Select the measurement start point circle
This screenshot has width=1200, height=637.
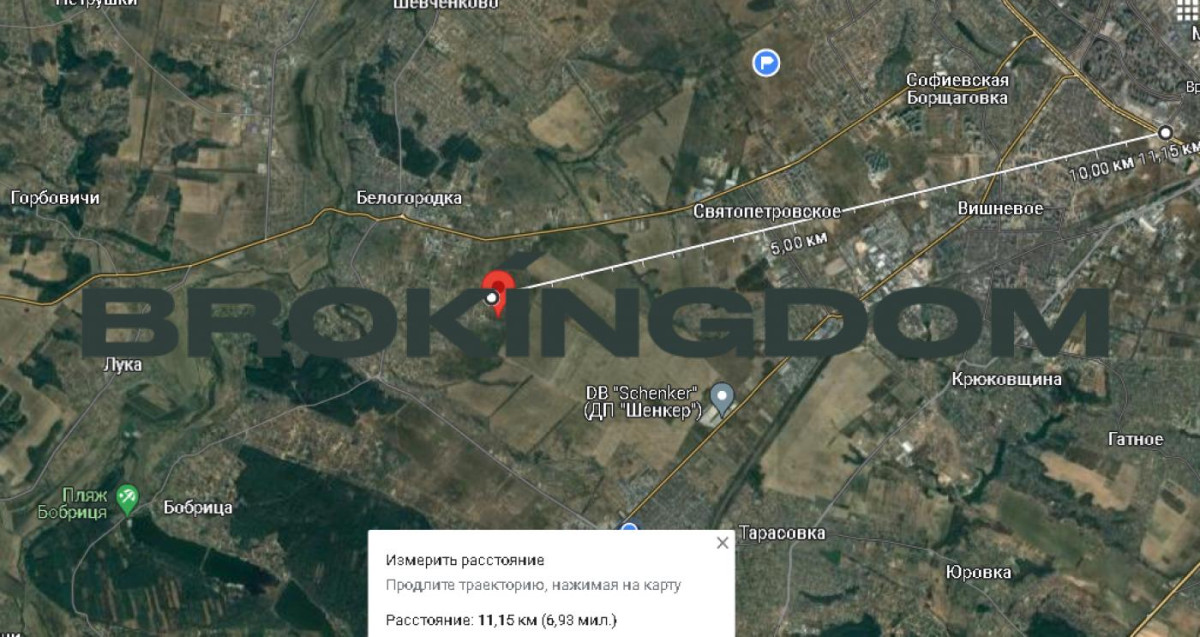pos(491,298)
